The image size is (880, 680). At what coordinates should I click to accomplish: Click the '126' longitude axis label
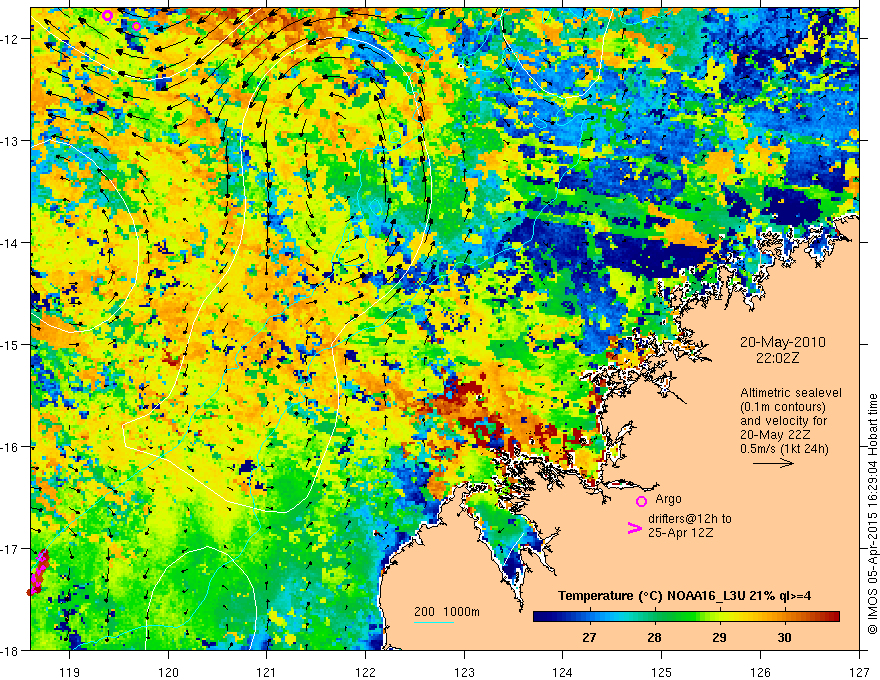760,672
